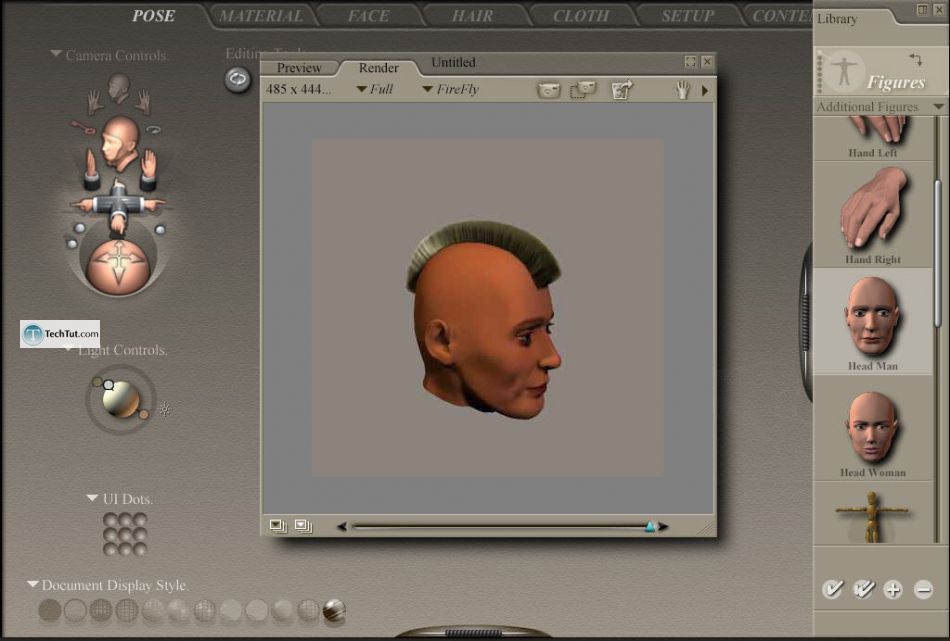950x641 pixels.
Task: Click the light position globe in Light Controls
Action: (121, 399)
